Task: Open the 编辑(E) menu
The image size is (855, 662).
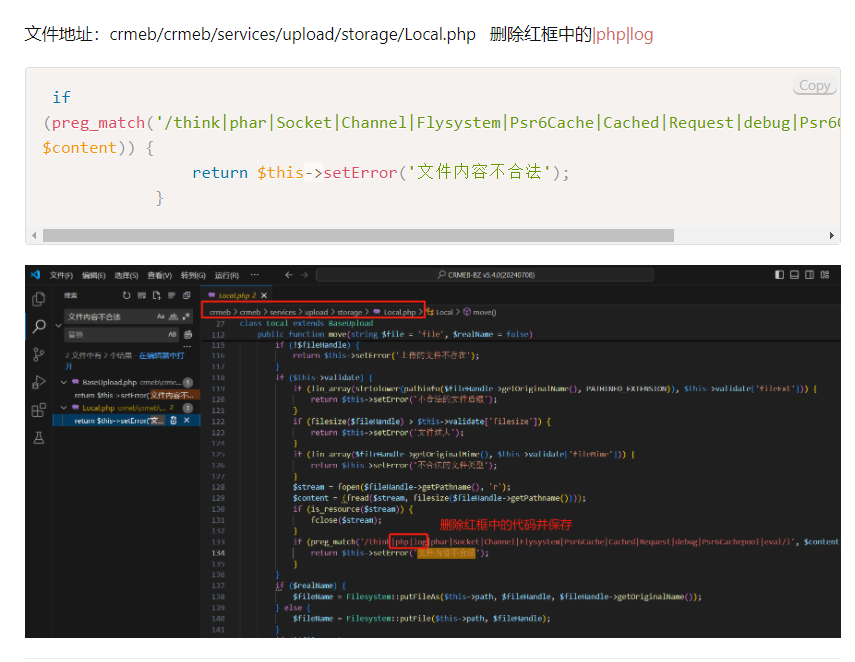Action: tap(94, 275)
